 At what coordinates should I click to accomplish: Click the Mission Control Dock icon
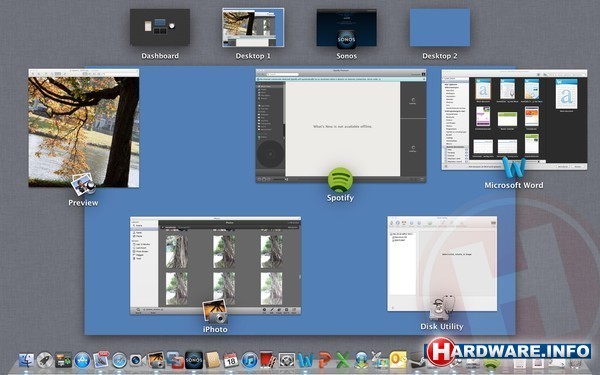(64, 360)
